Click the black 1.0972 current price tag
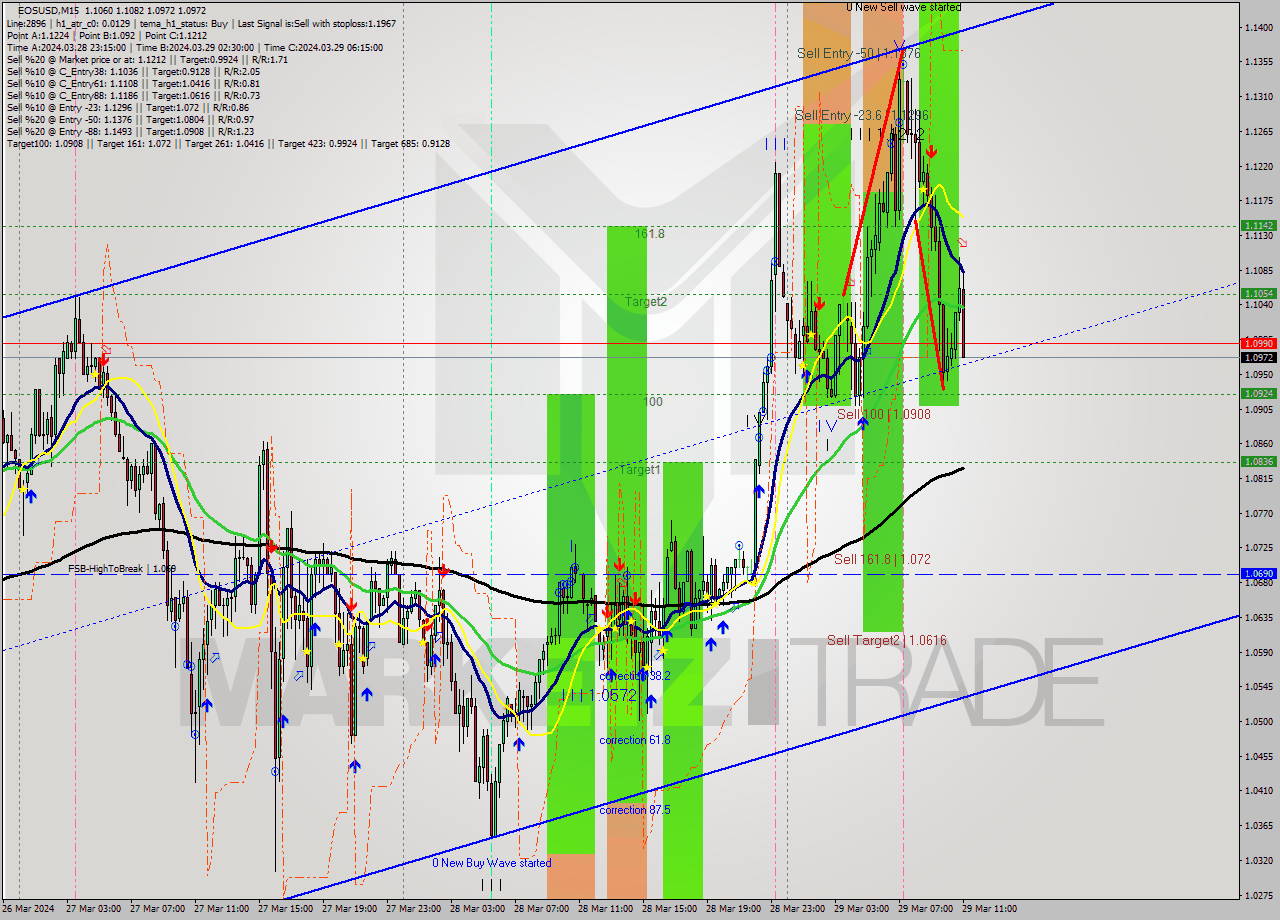Screen dimensions: 1280x920 [x=1258, y=357]
